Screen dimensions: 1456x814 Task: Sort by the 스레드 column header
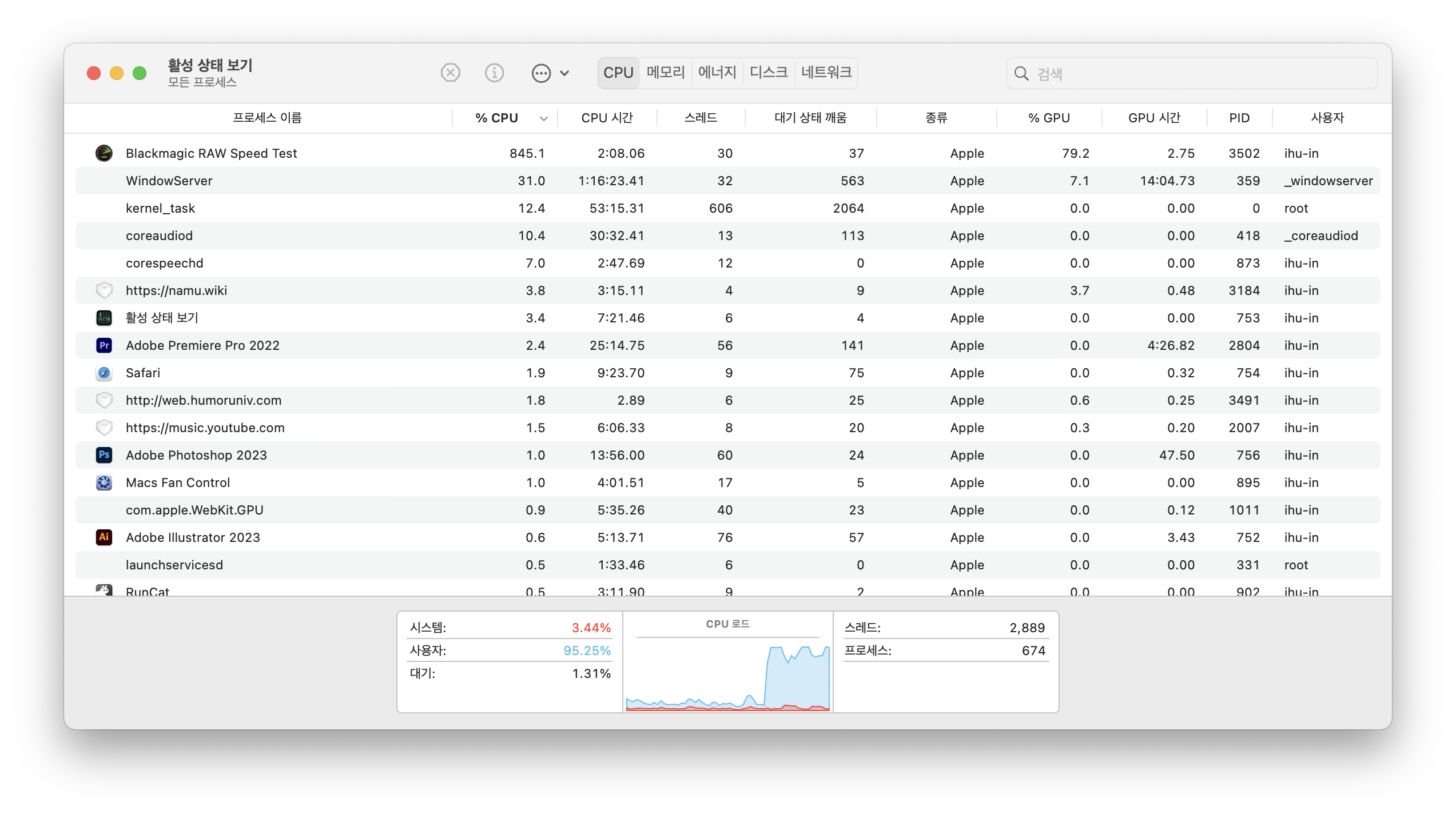pos(701,118)
